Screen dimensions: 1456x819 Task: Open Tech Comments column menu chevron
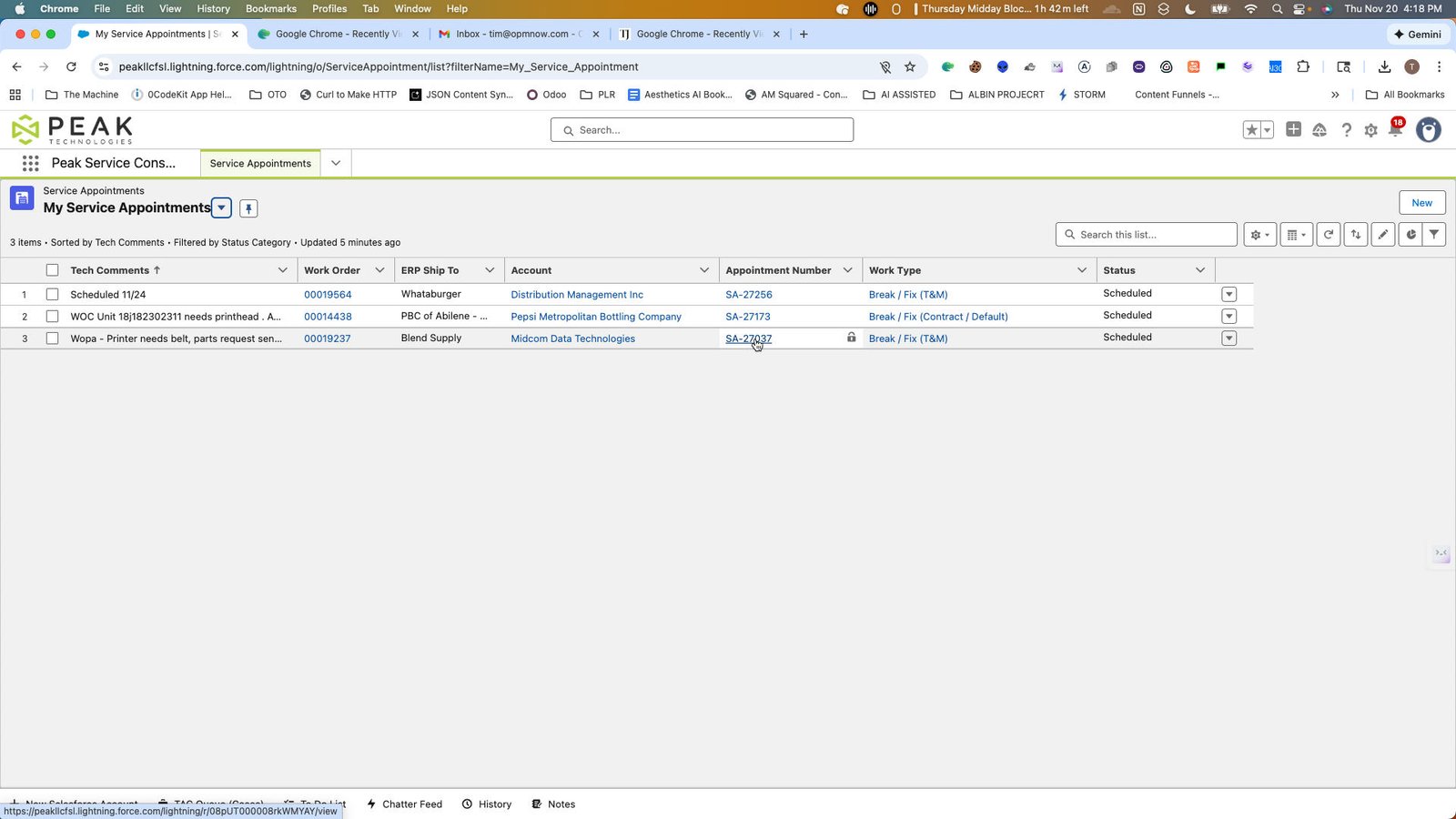[x=282, y=270]
